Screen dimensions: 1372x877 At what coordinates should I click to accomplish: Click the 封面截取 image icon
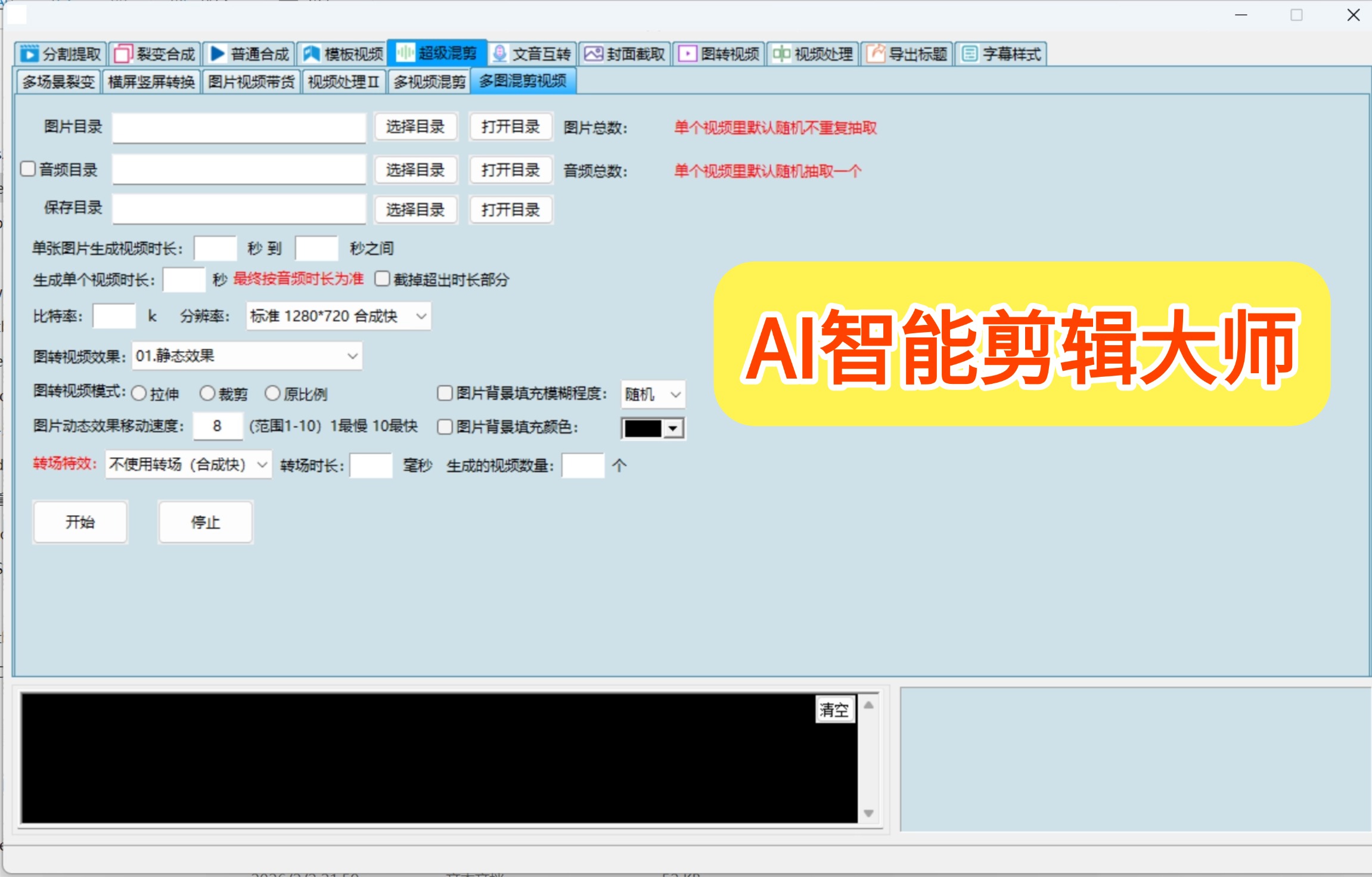[x=593, y=53]
